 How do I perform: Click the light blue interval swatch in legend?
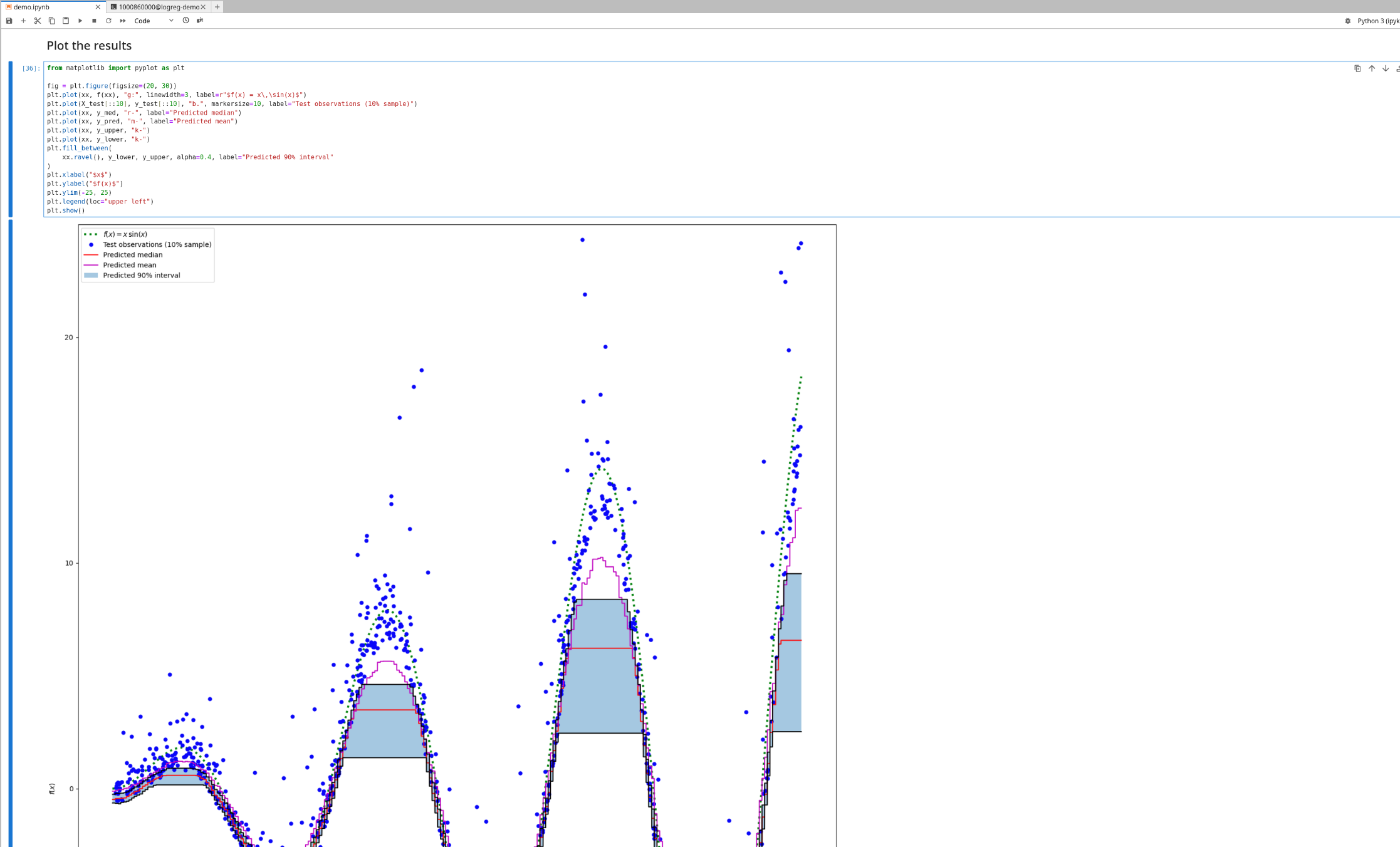tap(91, 276)
